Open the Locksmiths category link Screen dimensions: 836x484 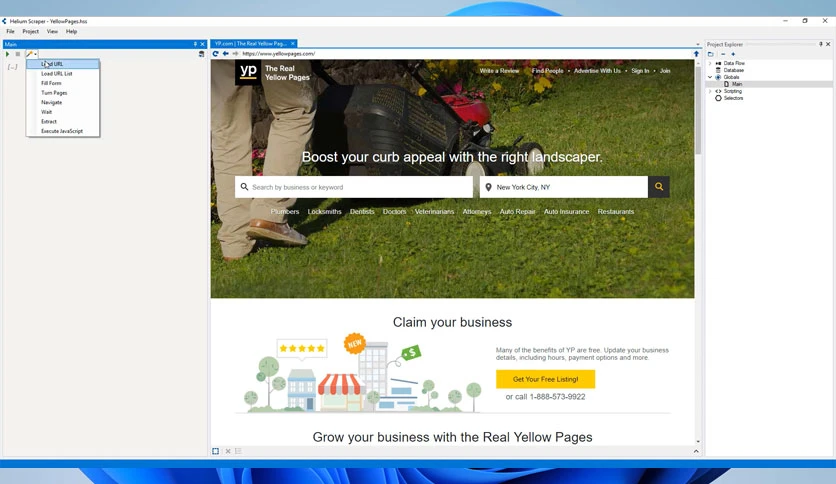tap(324, 212)
